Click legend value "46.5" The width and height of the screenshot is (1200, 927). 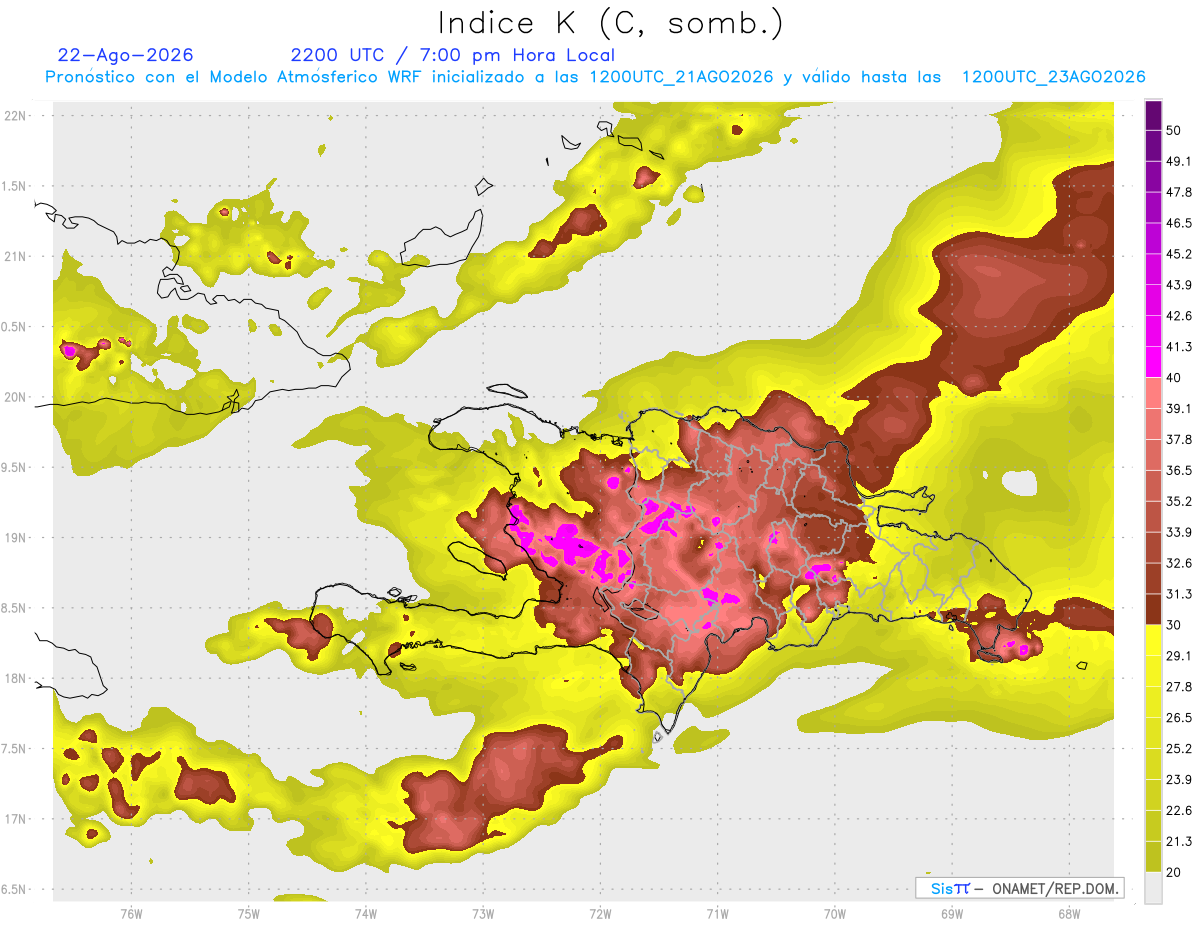(1178, 223)
